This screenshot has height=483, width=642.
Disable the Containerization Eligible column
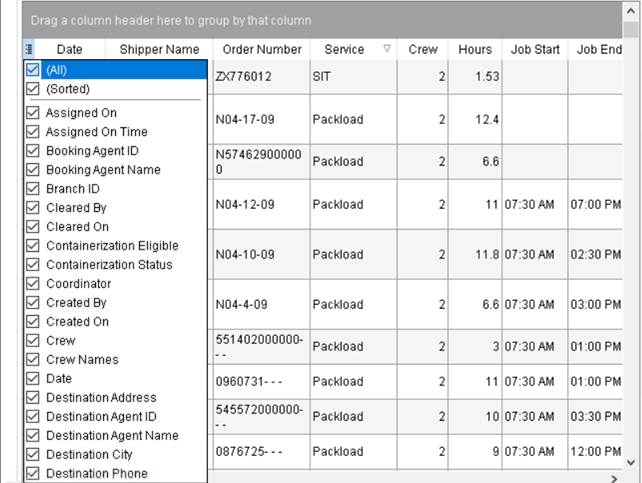tap(33, 246)
